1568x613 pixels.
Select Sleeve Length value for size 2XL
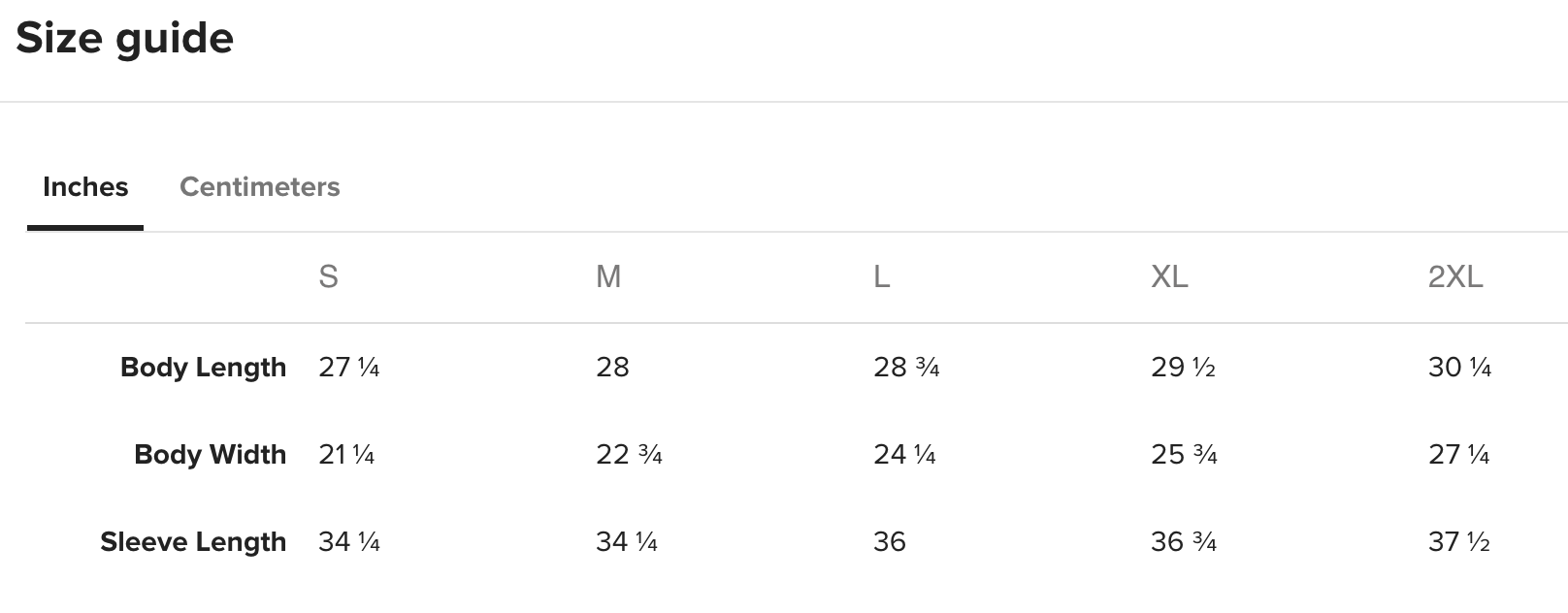point(1459,541)
